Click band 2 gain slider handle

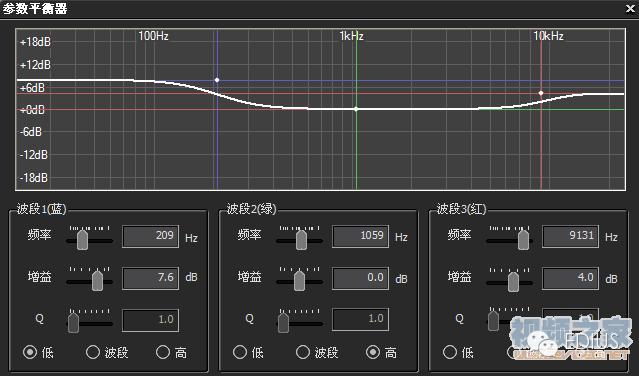(300, 281)
